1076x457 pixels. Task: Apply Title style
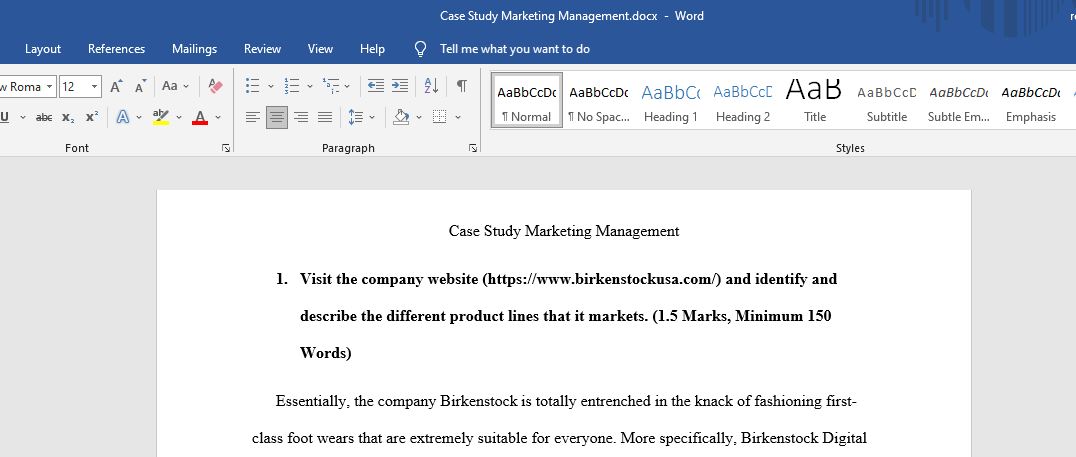(x=815, y=100)
